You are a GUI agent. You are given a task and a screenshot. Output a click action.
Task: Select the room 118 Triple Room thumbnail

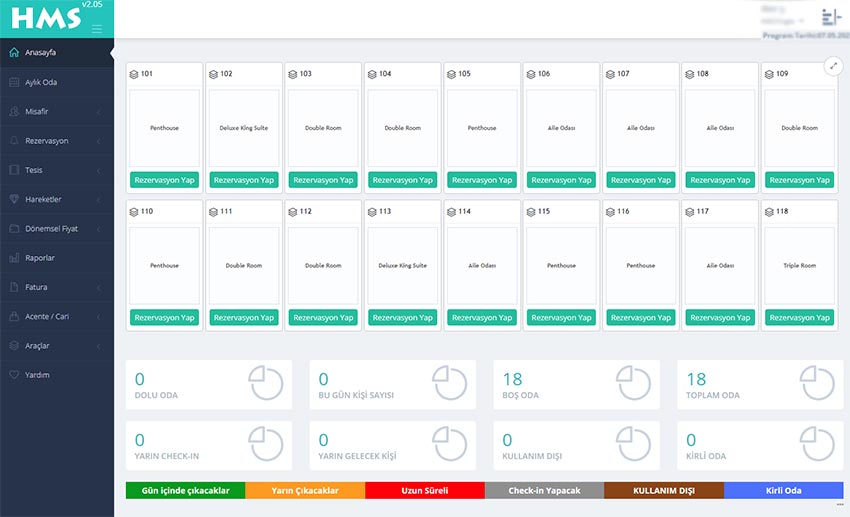[x=800, y=266]
